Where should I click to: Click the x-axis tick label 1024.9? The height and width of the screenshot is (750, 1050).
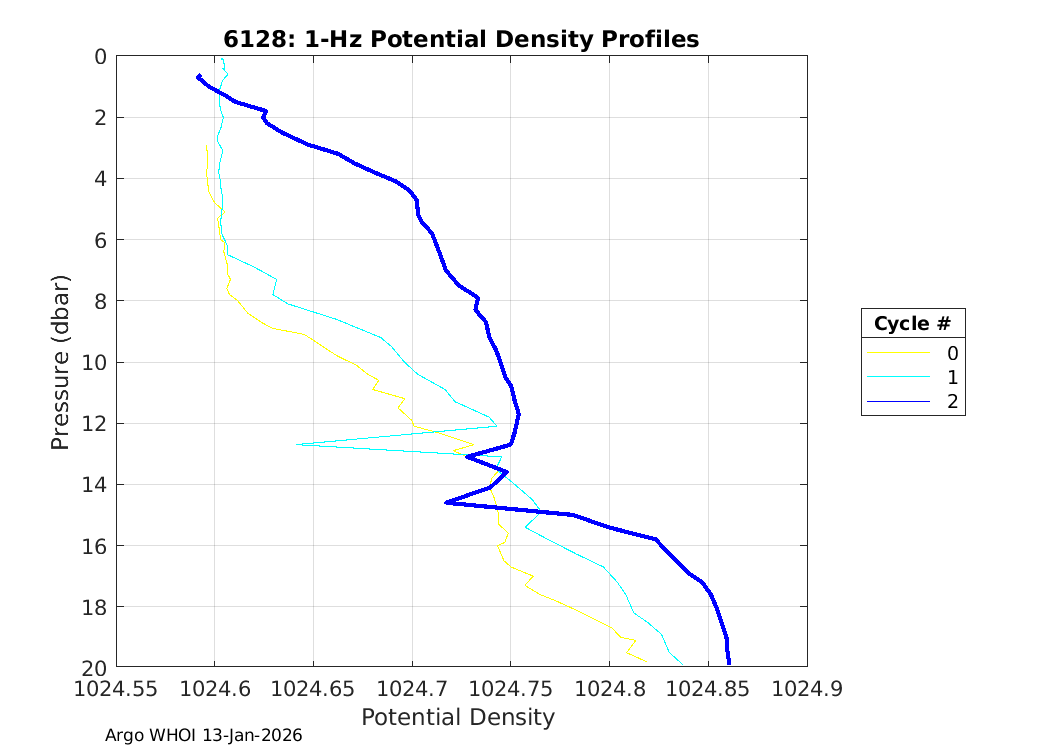click(807, 688)
